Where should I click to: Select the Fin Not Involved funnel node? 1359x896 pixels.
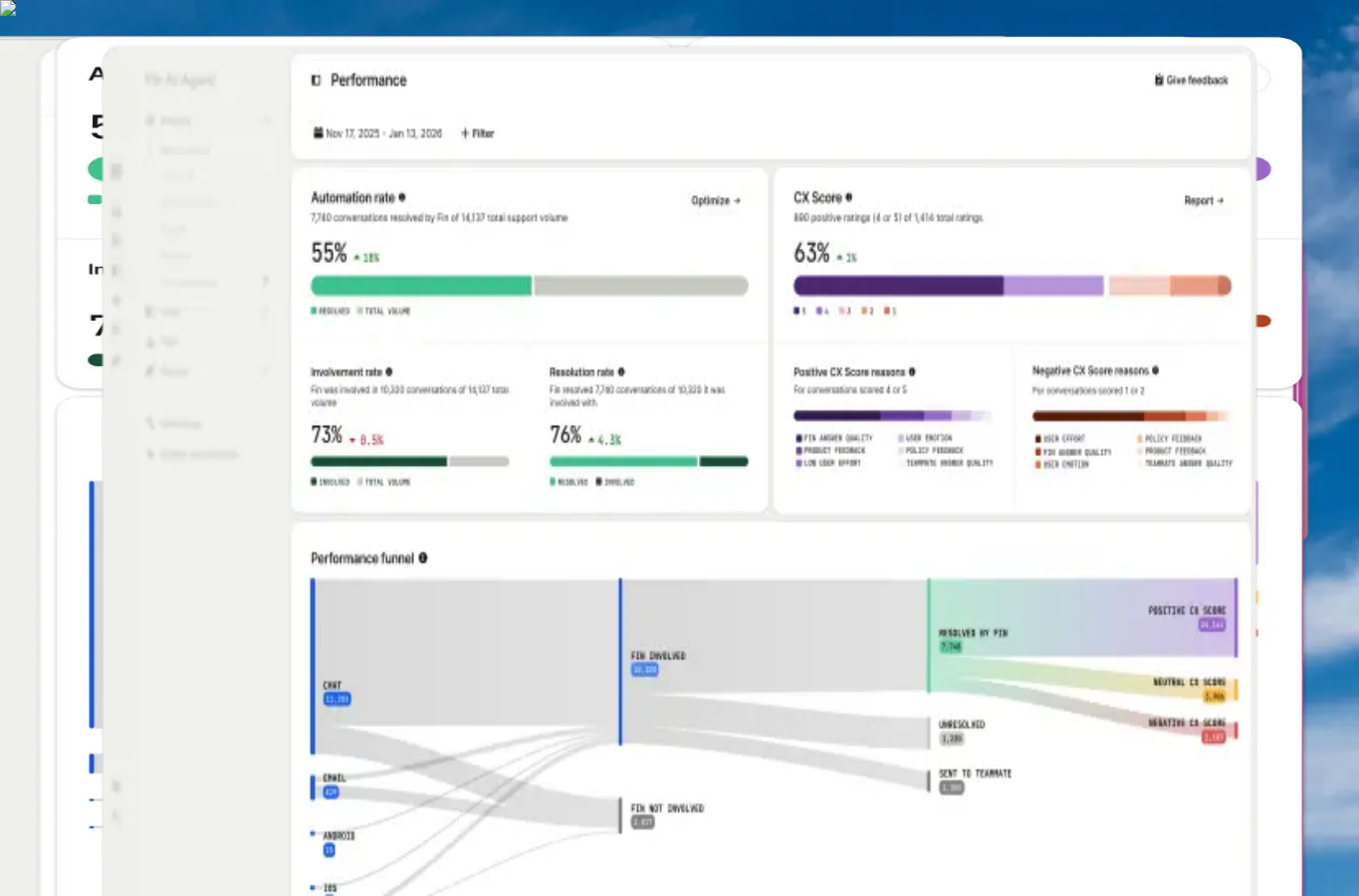point(667,814)
